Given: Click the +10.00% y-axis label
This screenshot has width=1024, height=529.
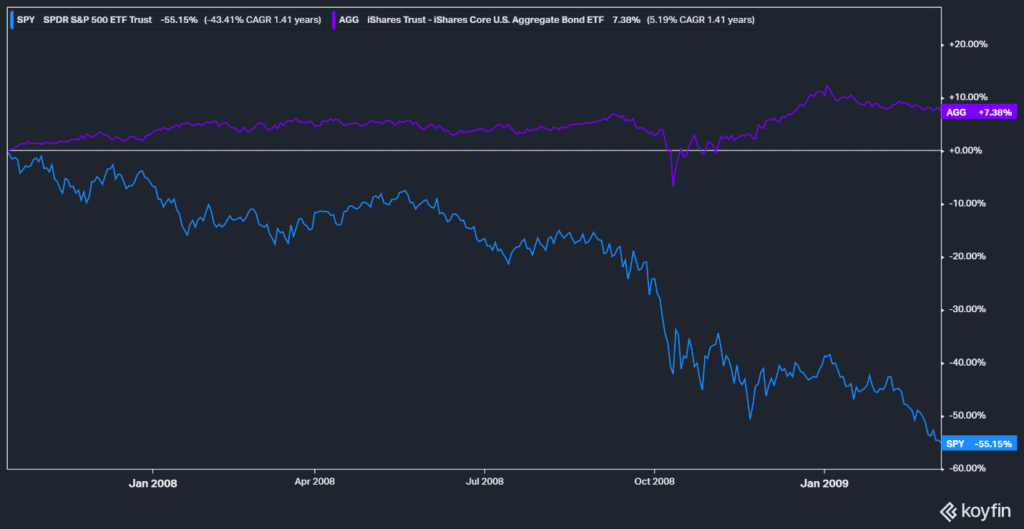Looking at the screenshot, I should [x=968, y=98].
